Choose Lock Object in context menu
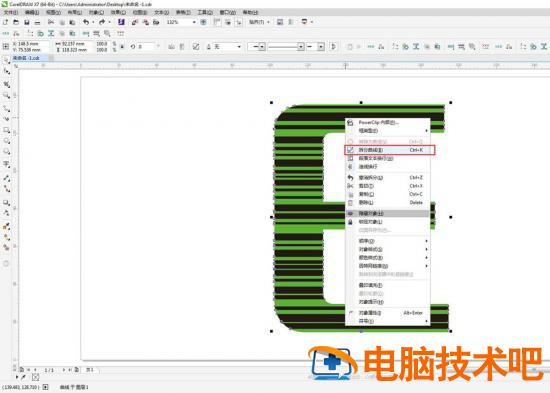550x393 pixels. click(388, 222)
